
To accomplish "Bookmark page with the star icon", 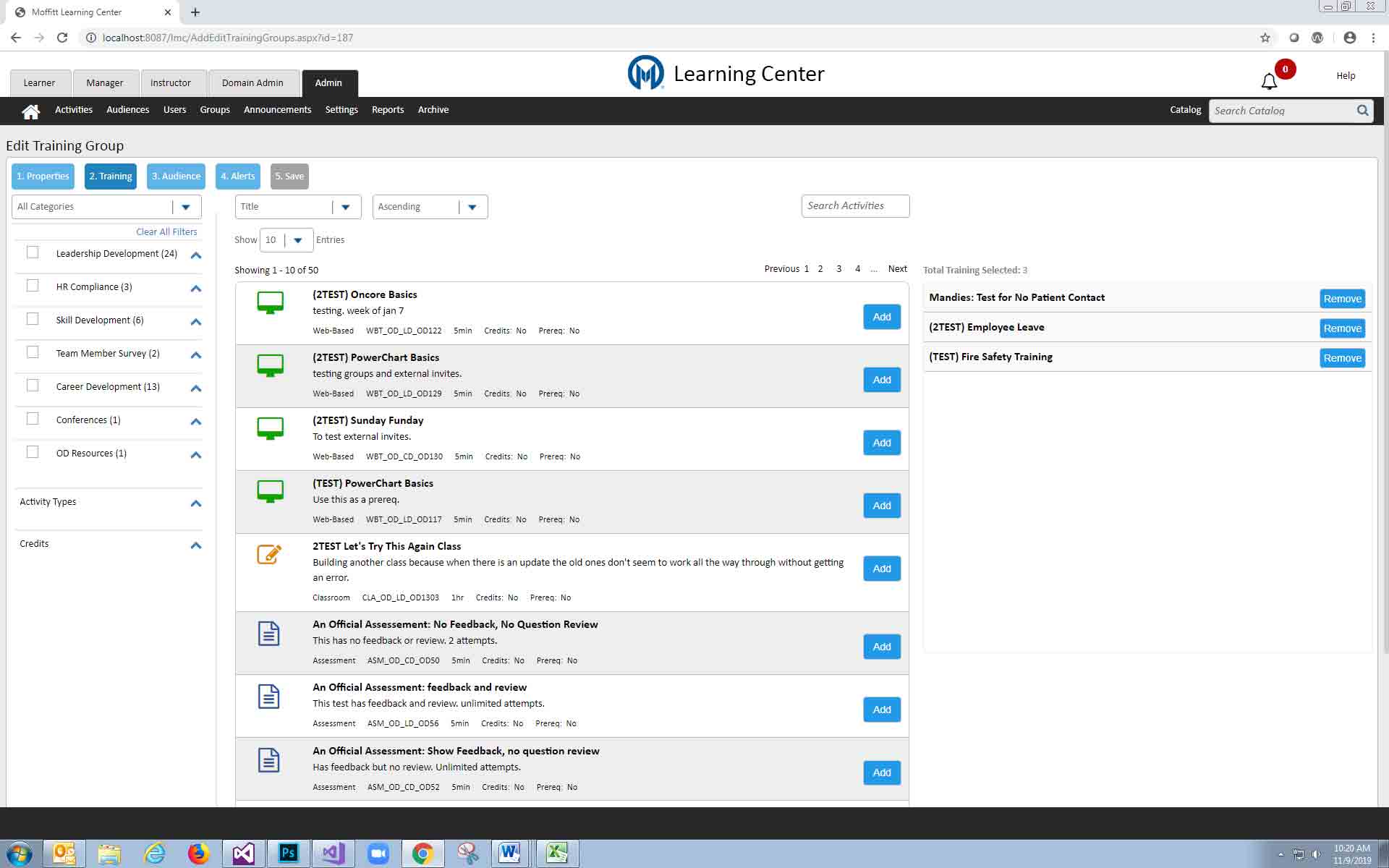I will pyautogui.click(x=1265, y=38).
